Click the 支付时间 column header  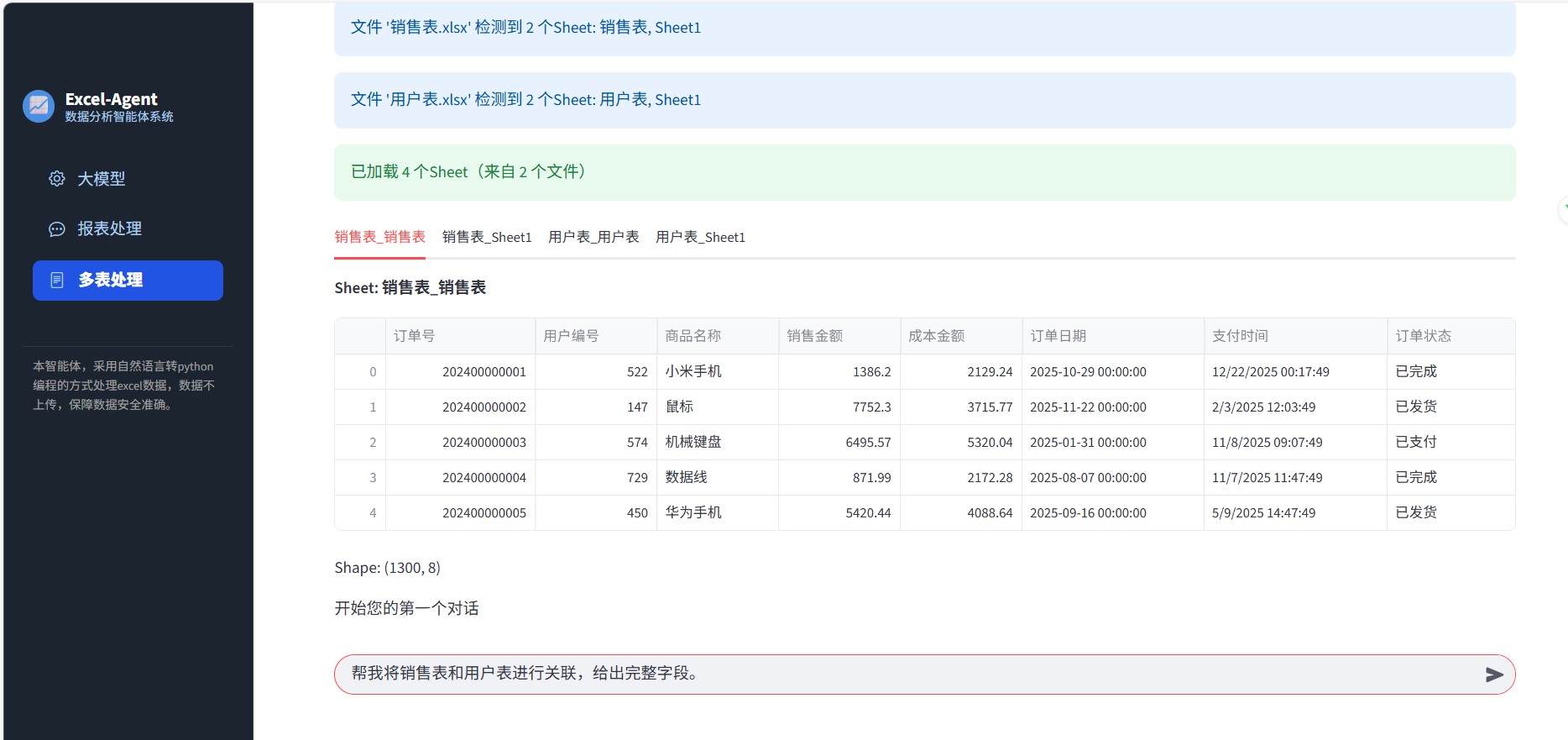point(1240,336)
